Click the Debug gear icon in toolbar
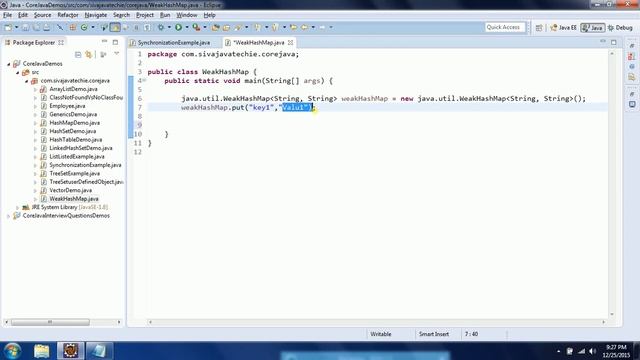Image resolution: width=640 pixels, height=360 pixels. pos(161,27)
